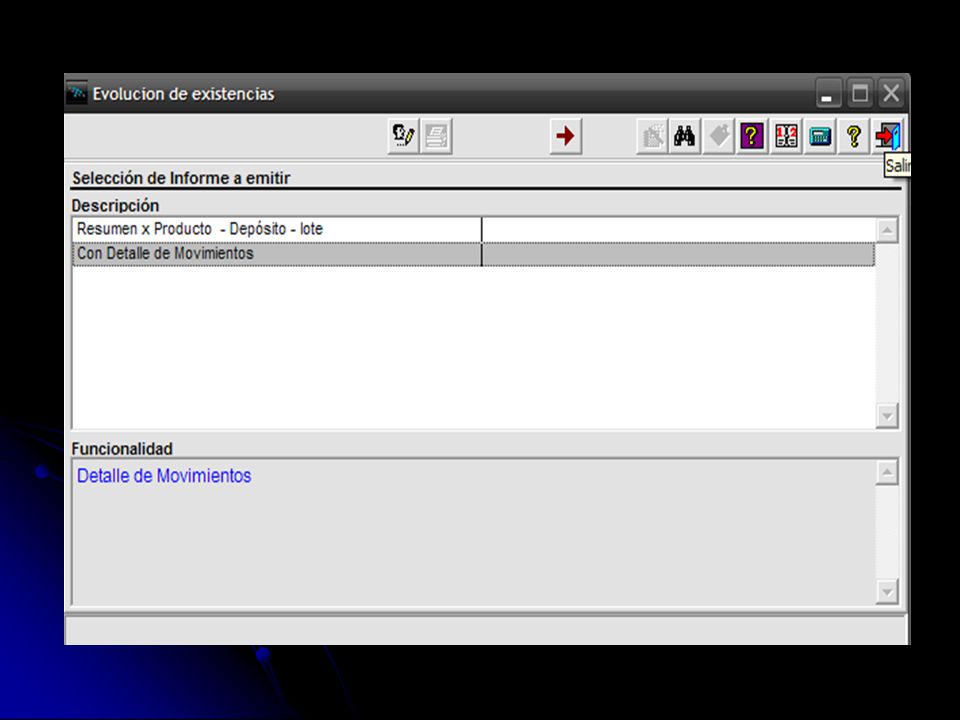Click the dark red arrow icon

coord(565,136)
